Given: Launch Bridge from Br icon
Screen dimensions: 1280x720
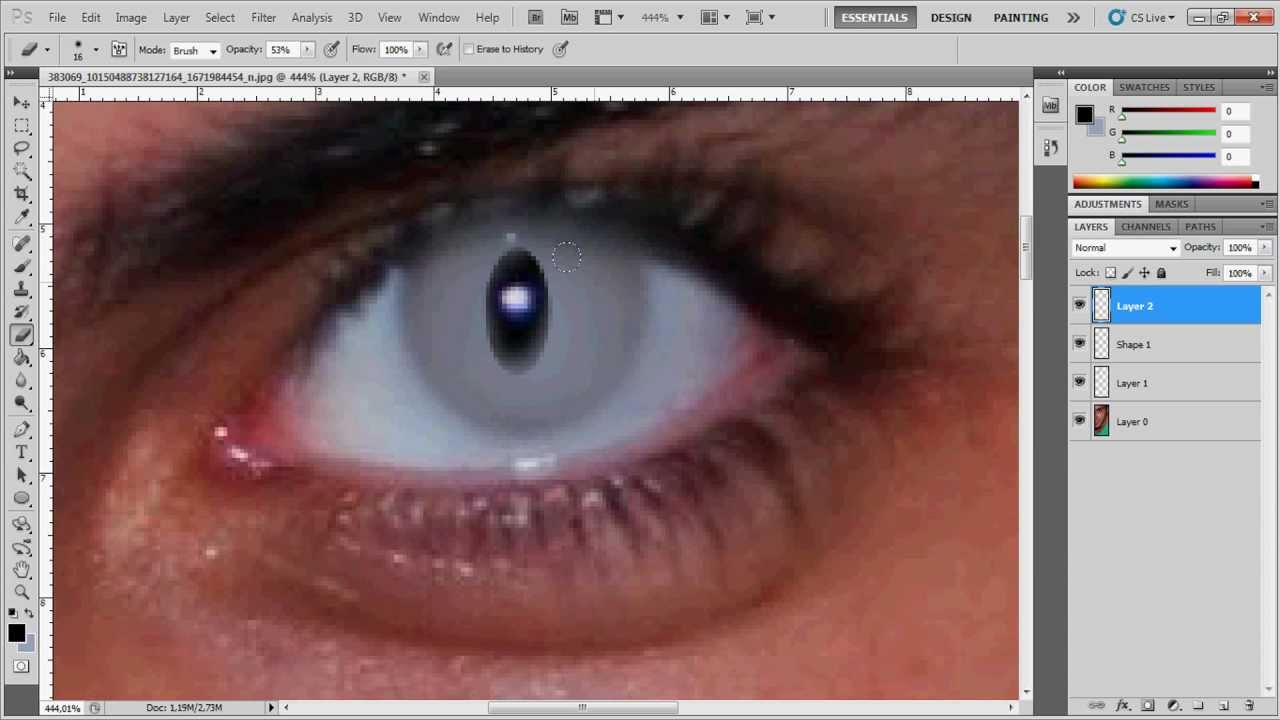Looking at the screenshot, I should 536,17.
